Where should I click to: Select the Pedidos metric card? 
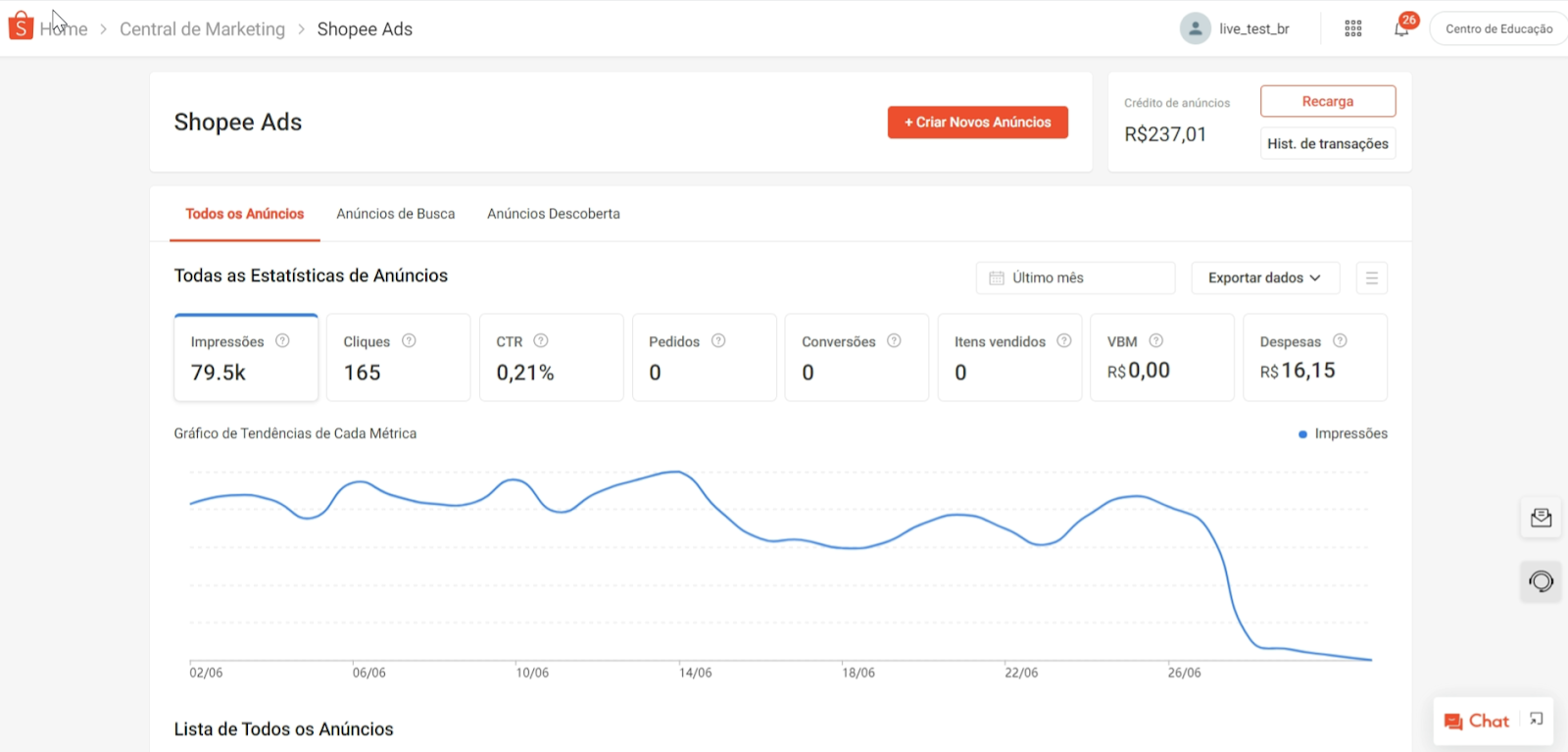tap(705, 358)
